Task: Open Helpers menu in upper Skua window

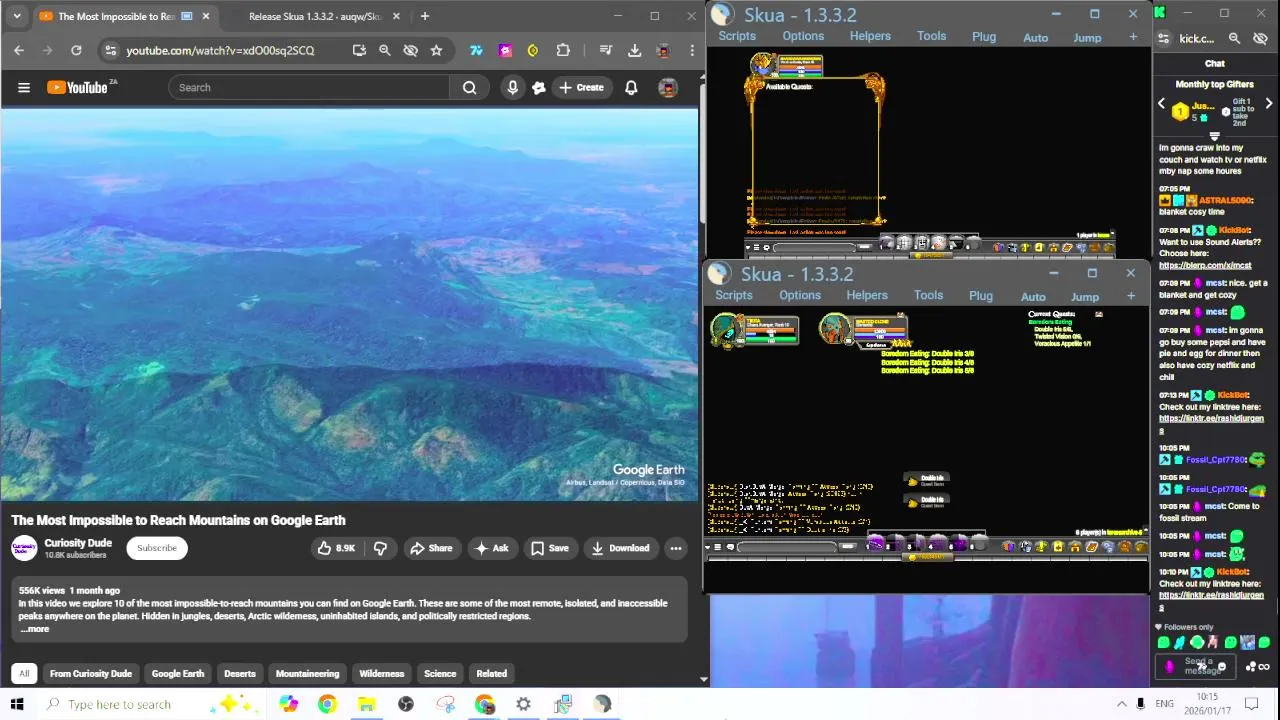Action: click(x=870, y=36)
